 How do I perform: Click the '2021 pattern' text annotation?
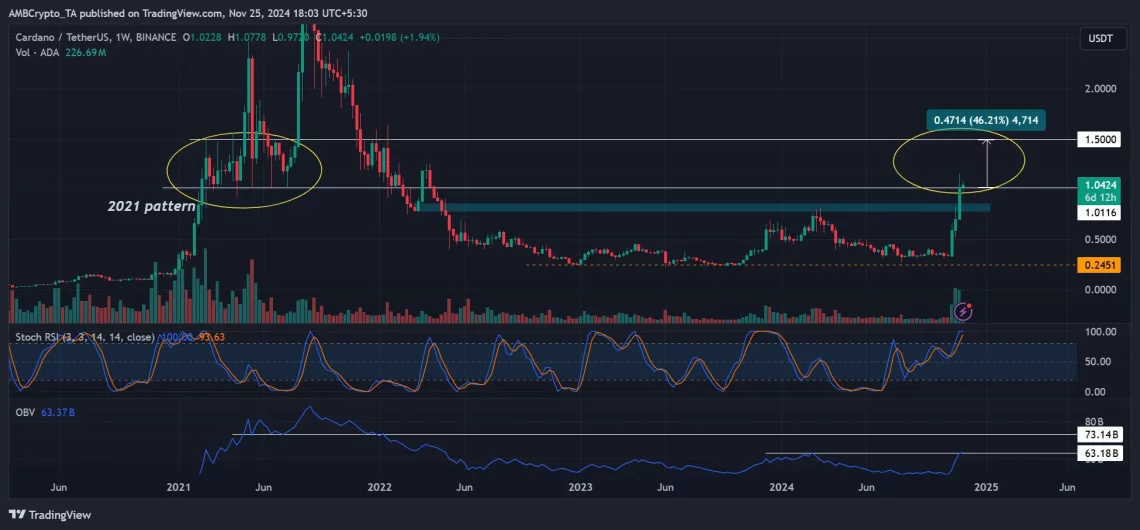tap(152, 206)
